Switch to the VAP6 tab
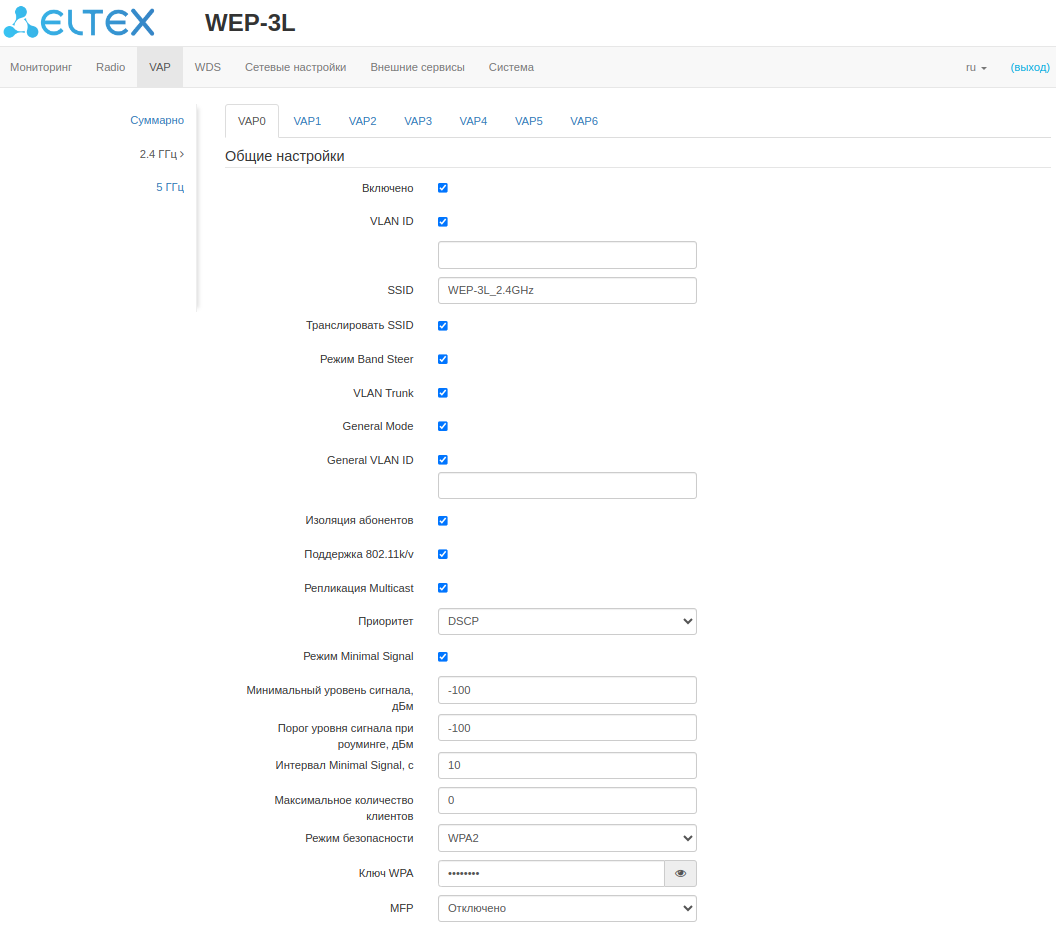This screenshot has height=934, width=1056. point(584,121)
